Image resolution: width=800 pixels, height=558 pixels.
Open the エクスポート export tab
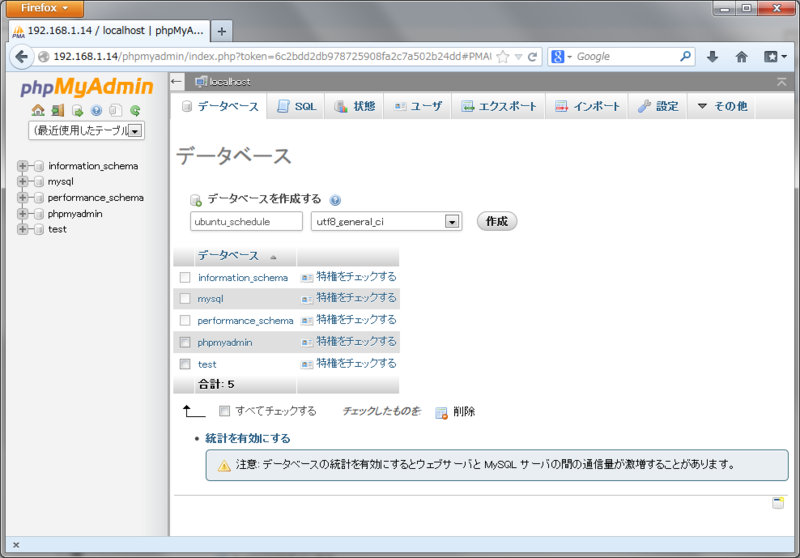point(498,106)
